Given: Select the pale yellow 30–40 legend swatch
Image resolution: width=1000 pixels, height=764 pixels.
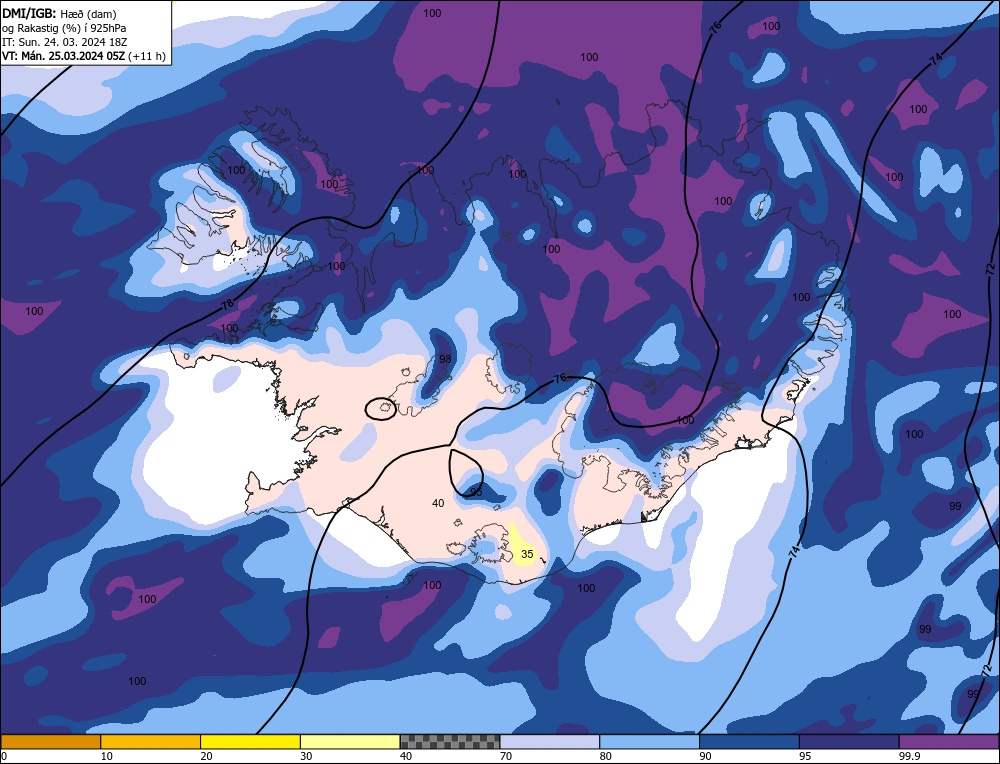Looking at the screenshot, I should click(350, 742).
